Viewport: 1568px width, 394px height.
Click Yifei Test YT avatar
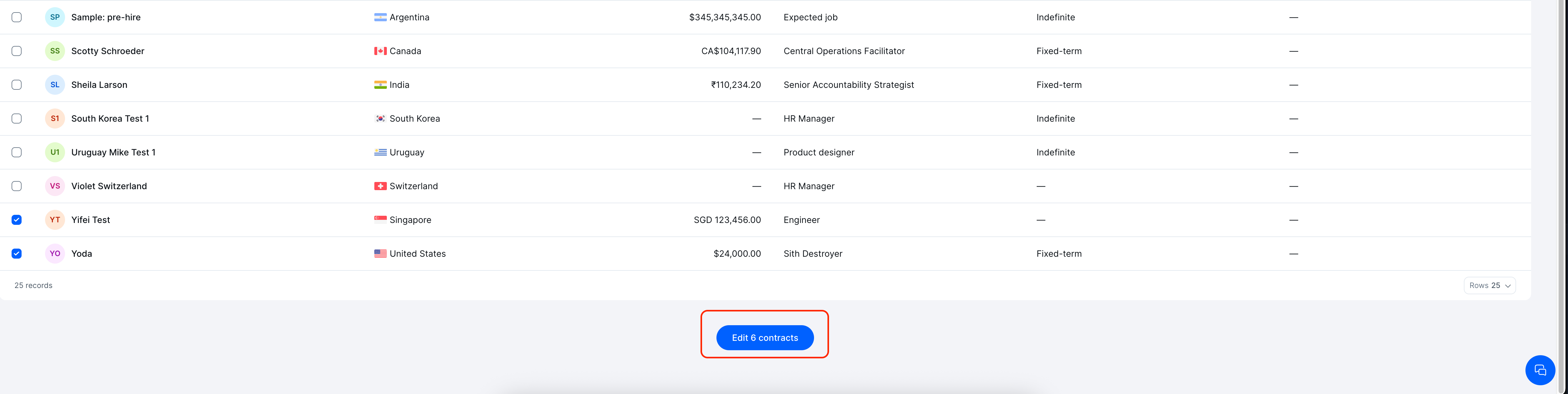pos(55,220)
